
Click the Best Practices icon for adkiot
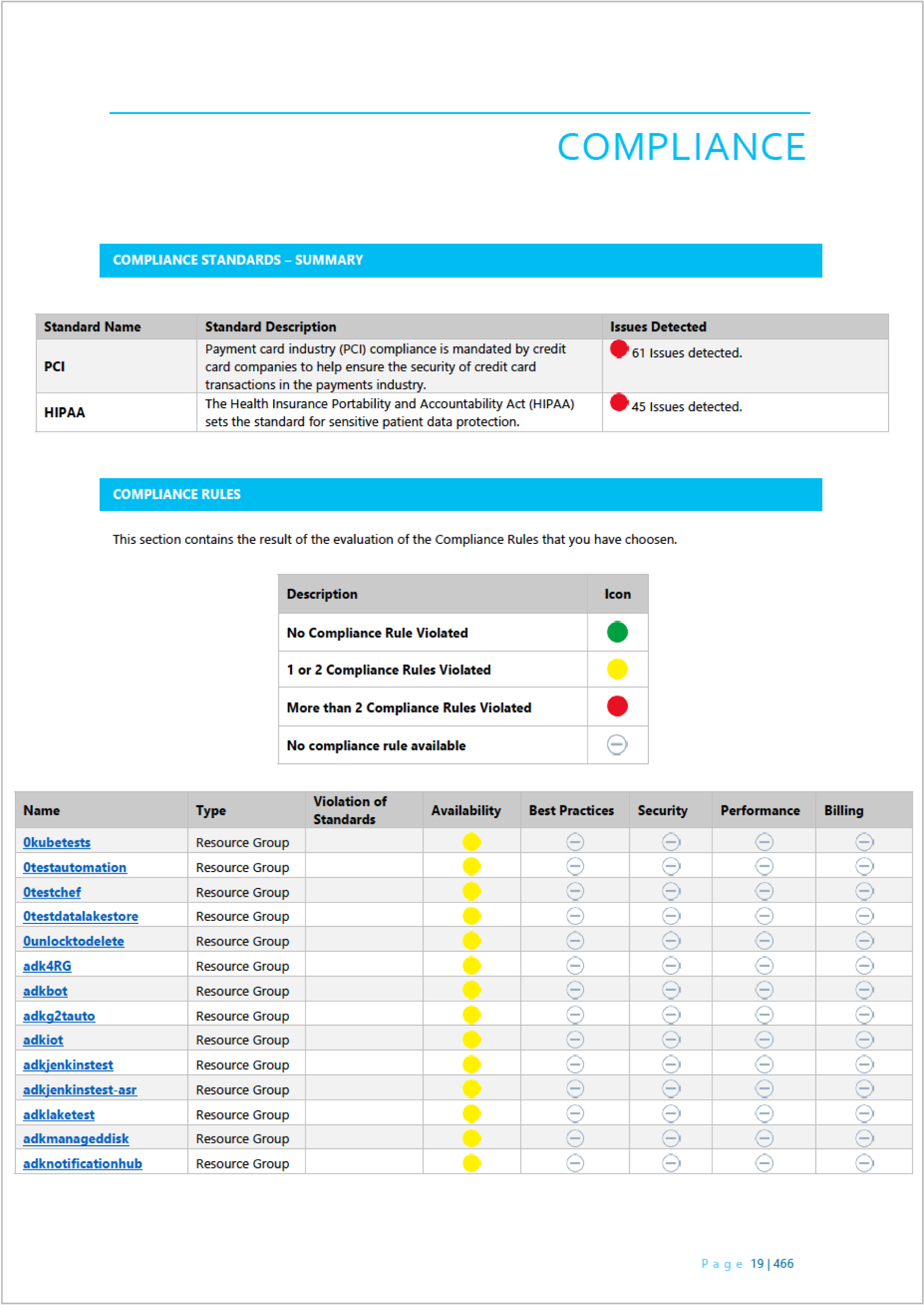[575, 1040]
